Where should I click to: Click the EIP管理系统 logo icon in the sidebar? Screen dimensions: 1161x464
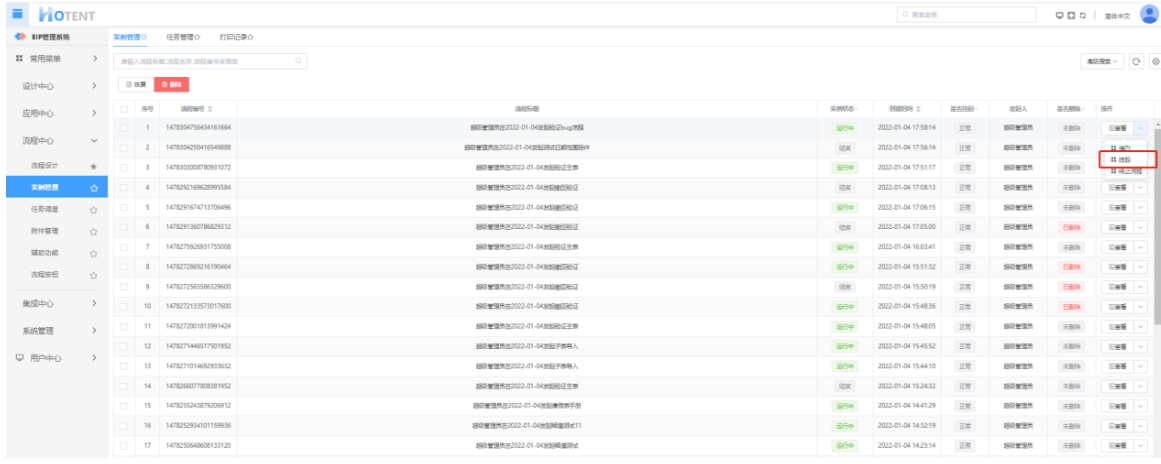pyautogui.click(x=20, y=36)
